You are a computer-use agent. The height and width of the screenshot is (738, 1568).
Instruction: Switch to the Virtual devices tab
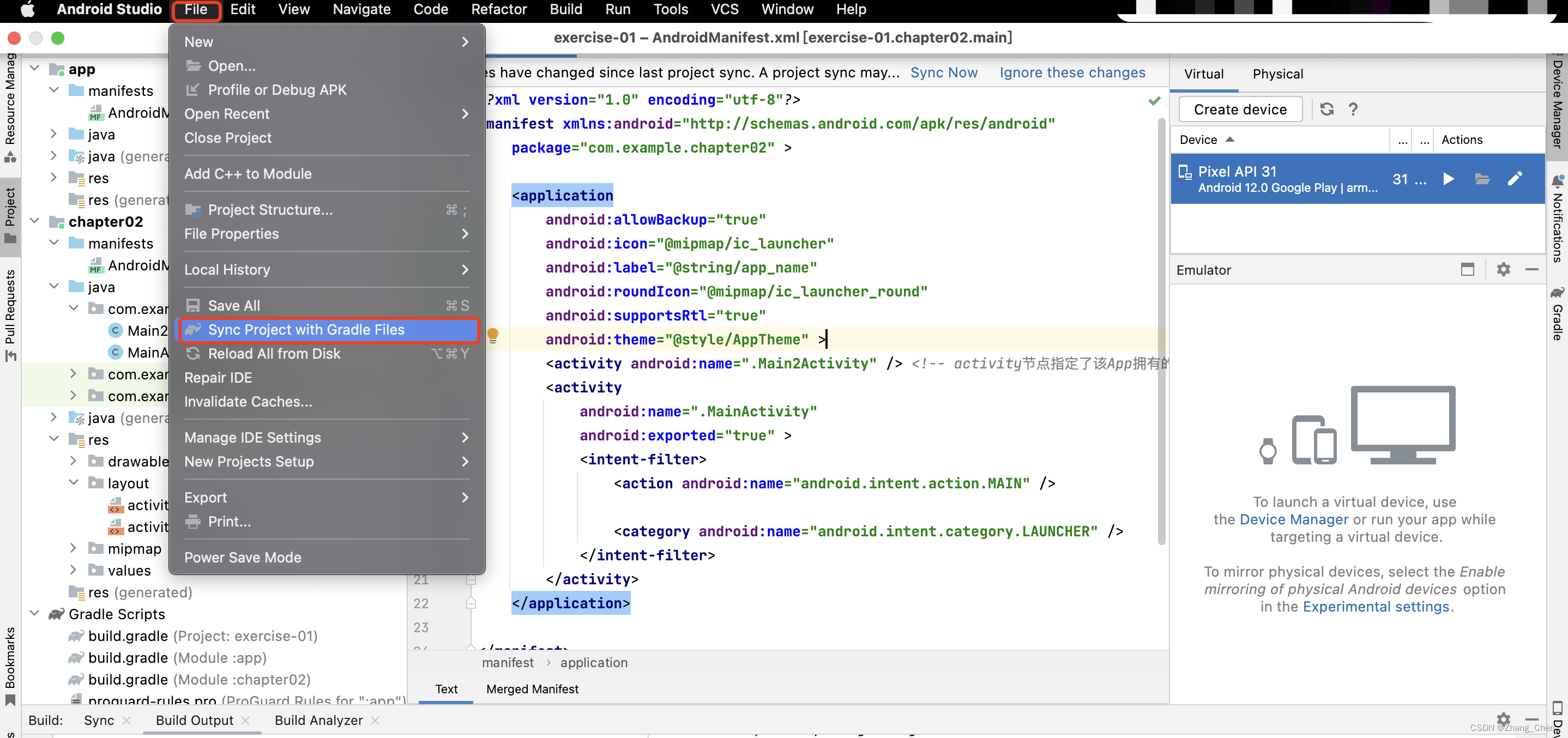tap(1203, 74)
